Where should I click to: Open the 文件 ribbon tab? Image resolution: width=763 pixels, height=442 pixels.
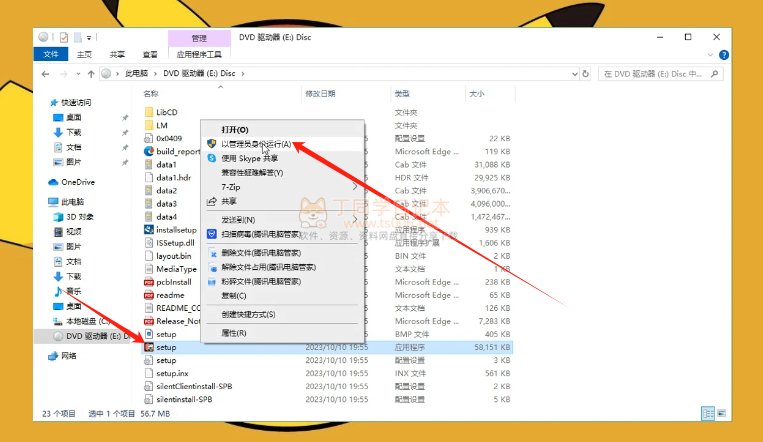(x=51, y=54)
